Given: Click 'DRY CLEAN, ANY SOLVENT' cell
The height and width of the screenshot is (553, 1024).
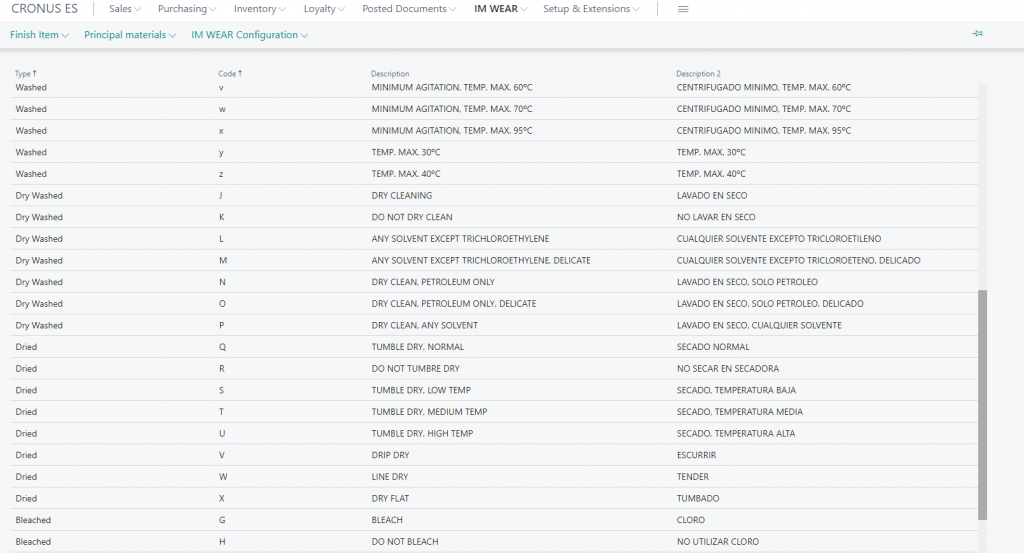Looking at the screenshot, I should tap(424, 324).
